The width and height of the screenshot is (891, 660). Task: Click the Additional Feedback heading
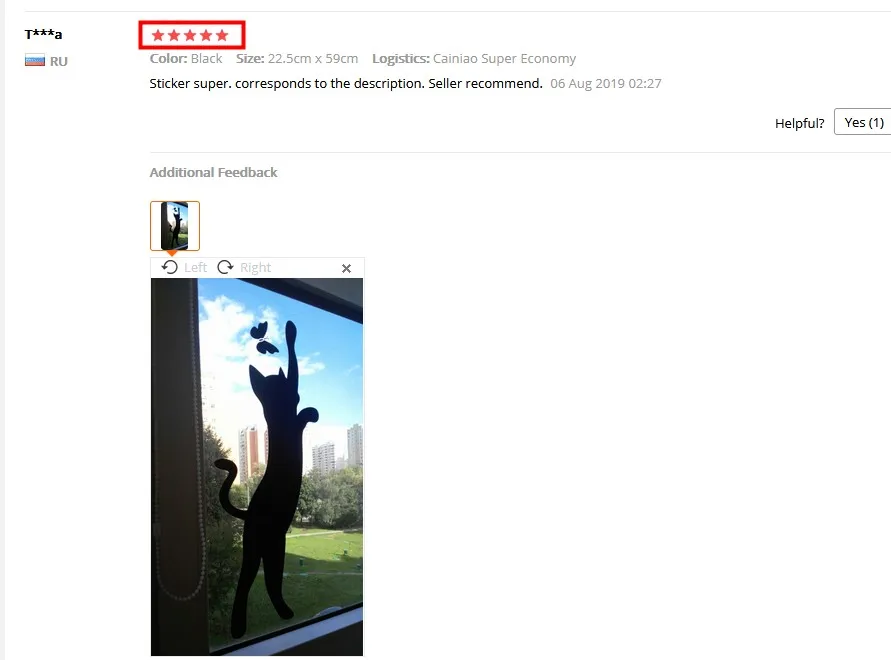tap(213, 172)
